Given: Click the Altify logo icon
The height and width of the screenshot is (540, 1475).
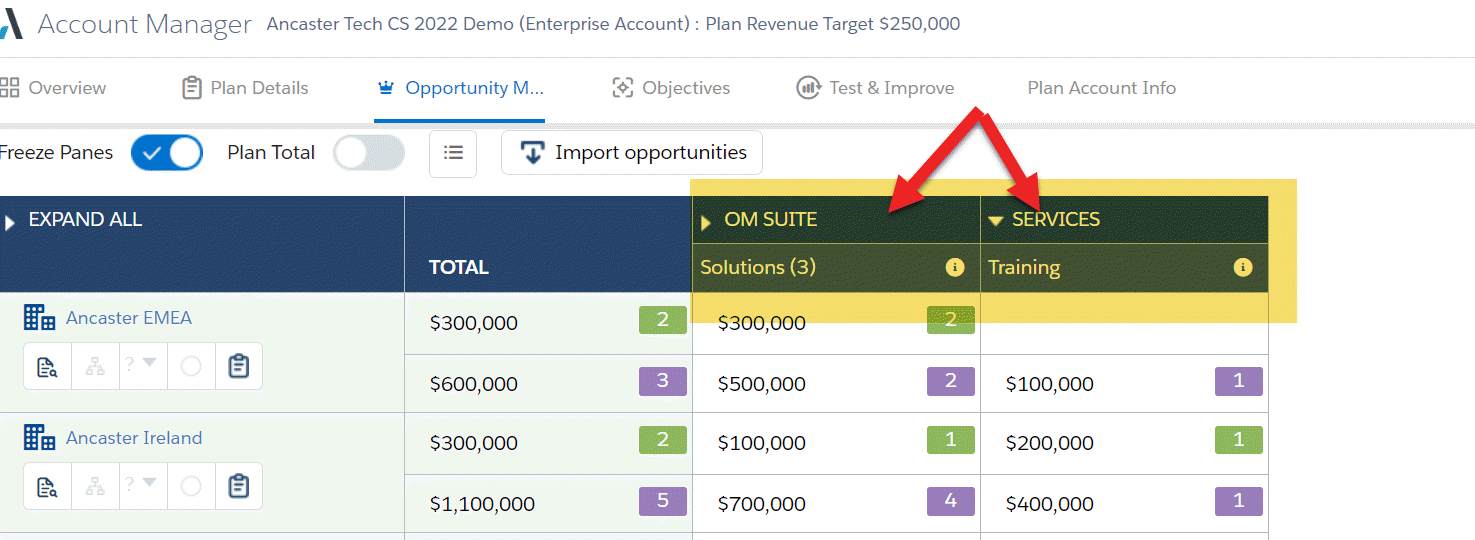Looking at the screenshot, I should [x=9, y=25].
